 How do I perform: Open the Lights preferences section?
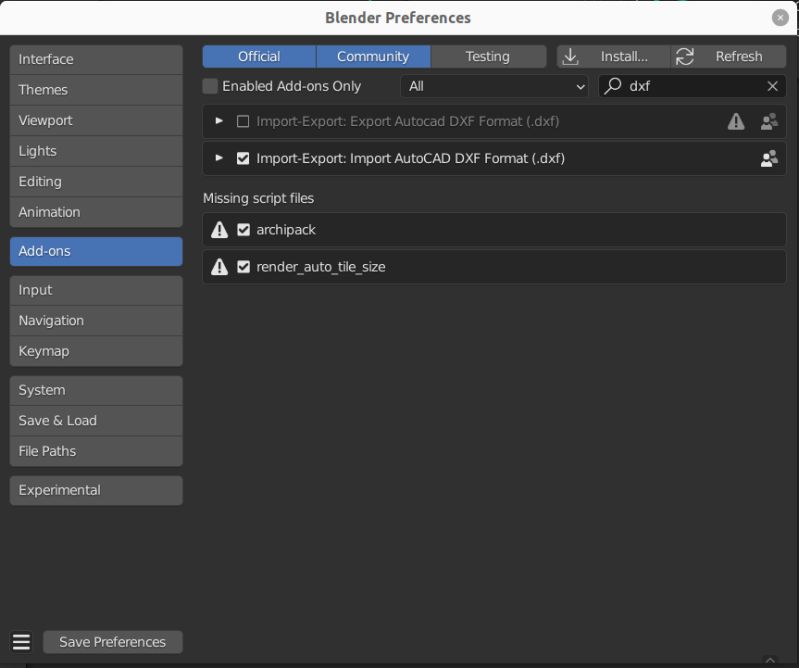96,151
